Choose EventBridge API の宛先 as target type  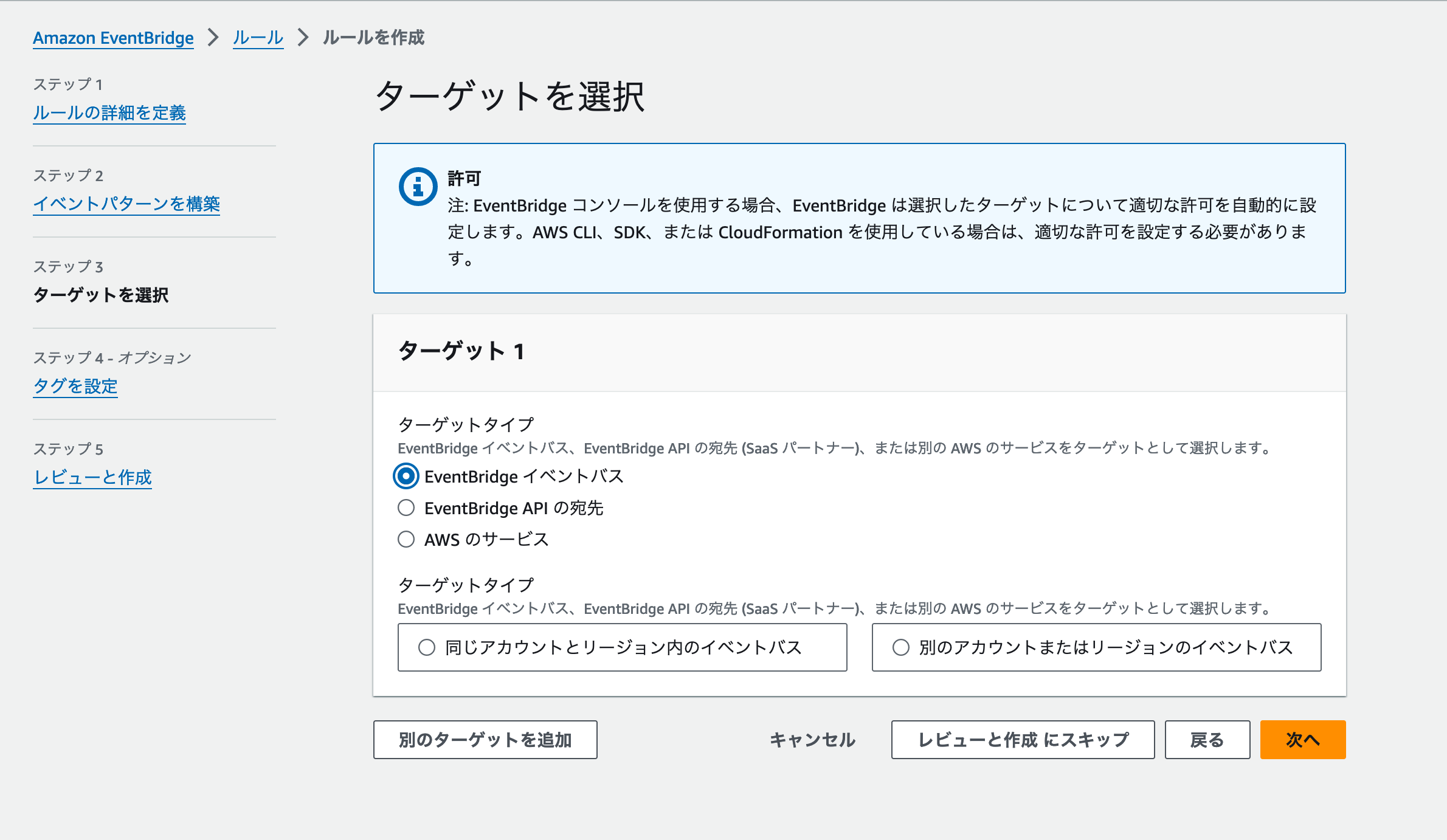[406, 508]
